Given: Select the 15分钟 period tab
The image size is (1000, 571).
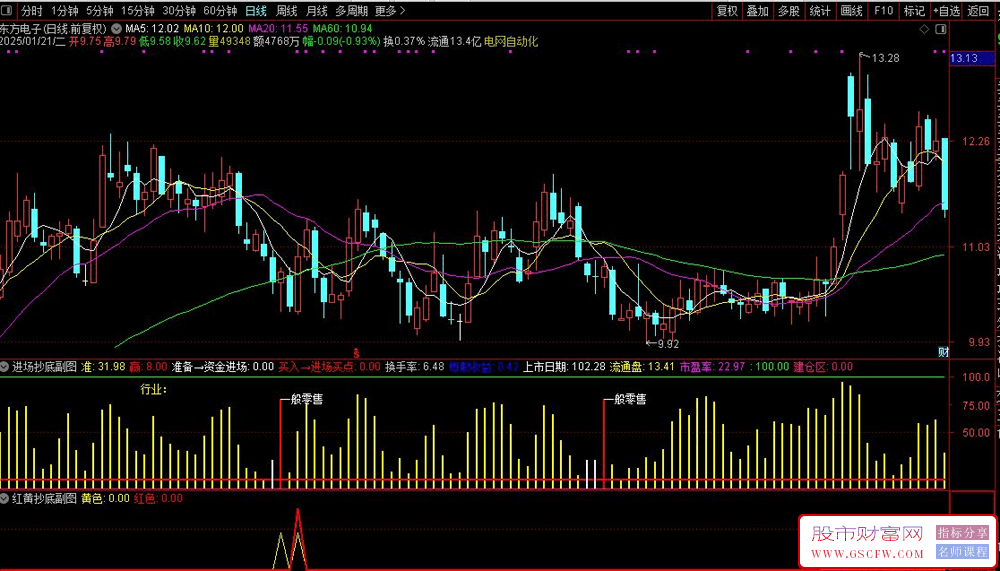Looking at the screenshot, I should click(x=138, y=11).
